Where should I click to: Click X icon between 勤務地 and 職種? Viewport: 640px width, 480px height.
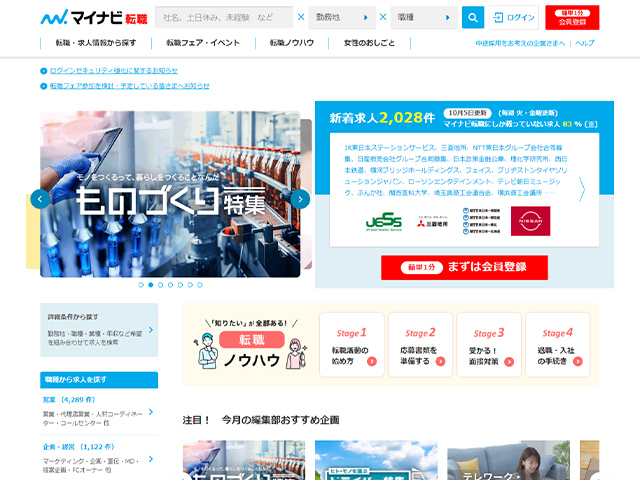[x=383, y=17]
